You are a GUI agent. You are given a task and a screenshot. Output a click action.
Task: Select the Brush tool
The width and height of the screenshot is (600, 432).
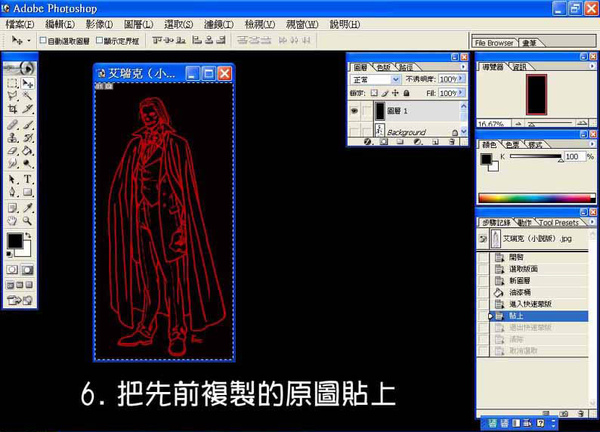pyautogui.click(x=27, y=124)
